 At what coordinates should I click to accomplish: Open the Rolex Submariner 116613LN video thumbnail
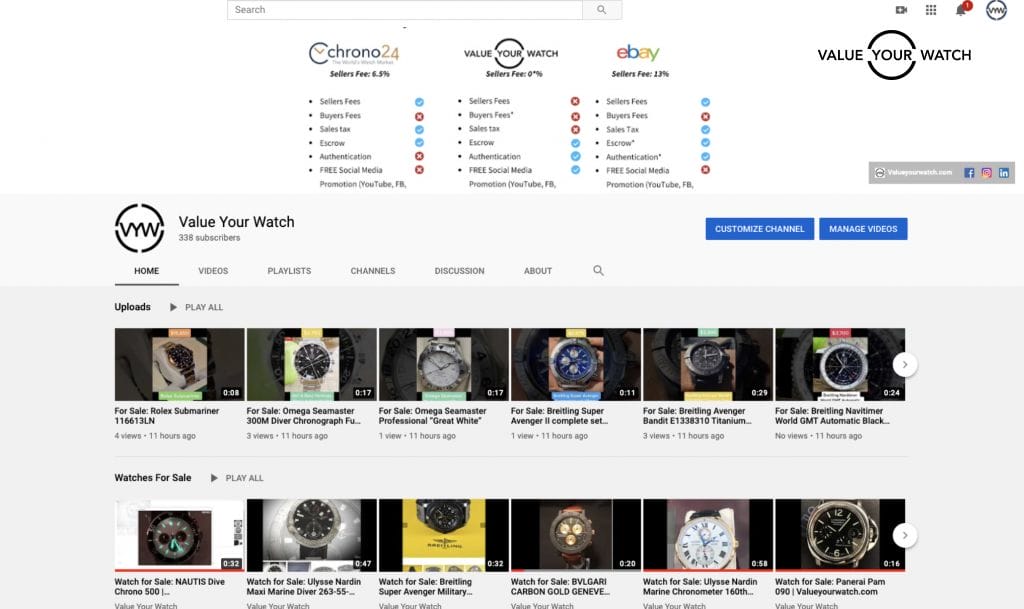click(x=179, y=364)
